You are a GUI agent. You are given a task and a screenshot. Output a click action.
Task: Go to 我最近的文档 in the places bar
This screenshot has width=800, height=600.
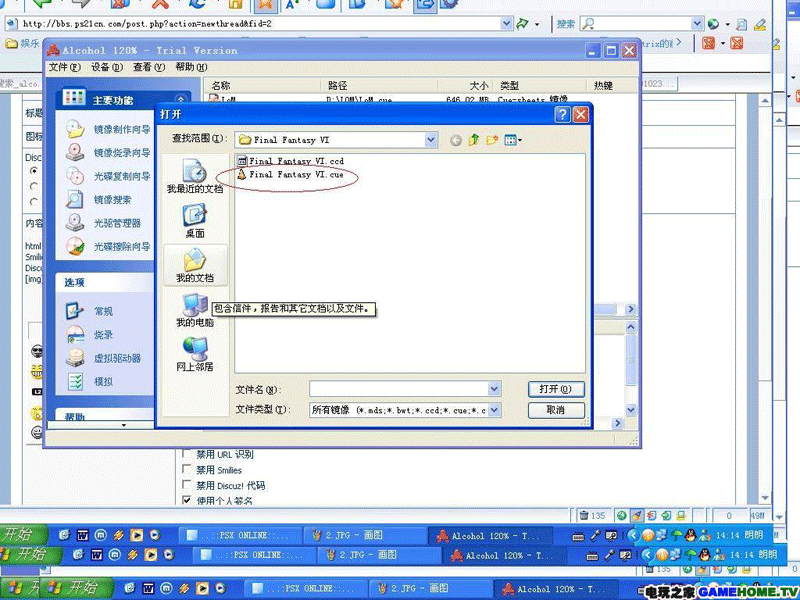[x=194, y=176]
